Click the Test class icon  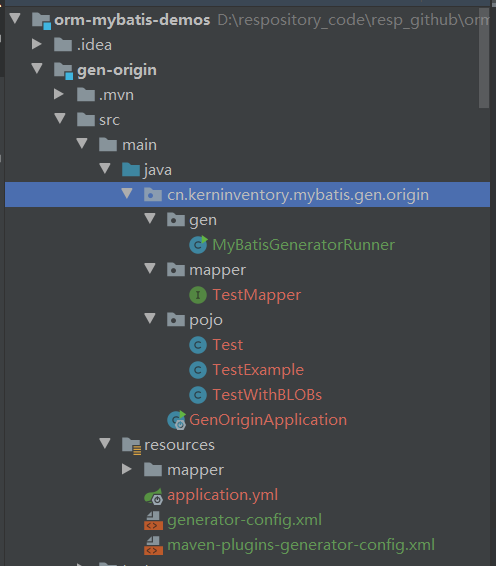198,345
